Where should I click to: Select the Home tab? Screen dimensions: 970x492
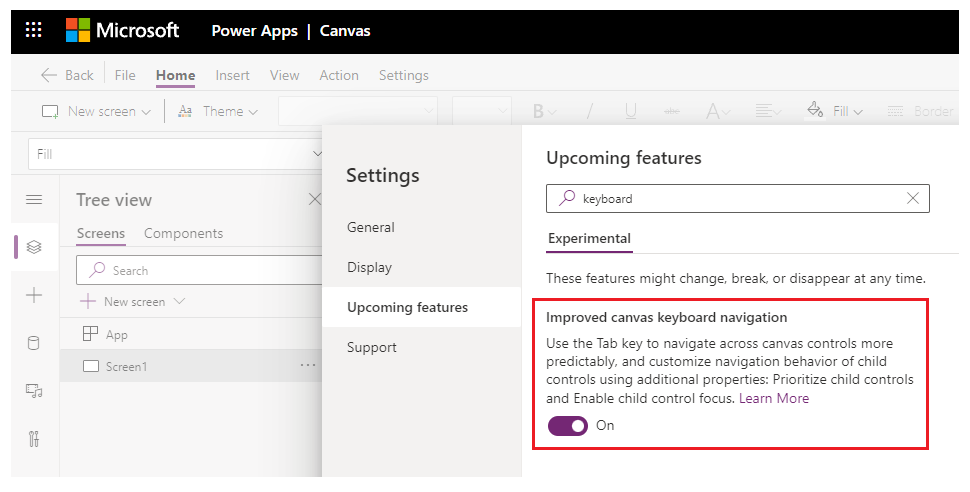pyautogui.click(x=176, y=76)
